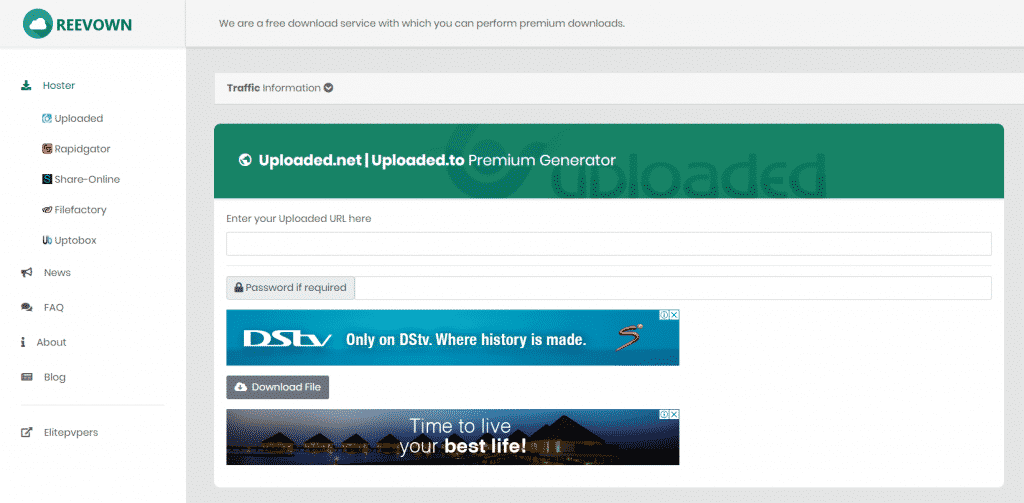Click the REEVOWN brand name
Screen dimensions: 1024x503
[94, 25]
